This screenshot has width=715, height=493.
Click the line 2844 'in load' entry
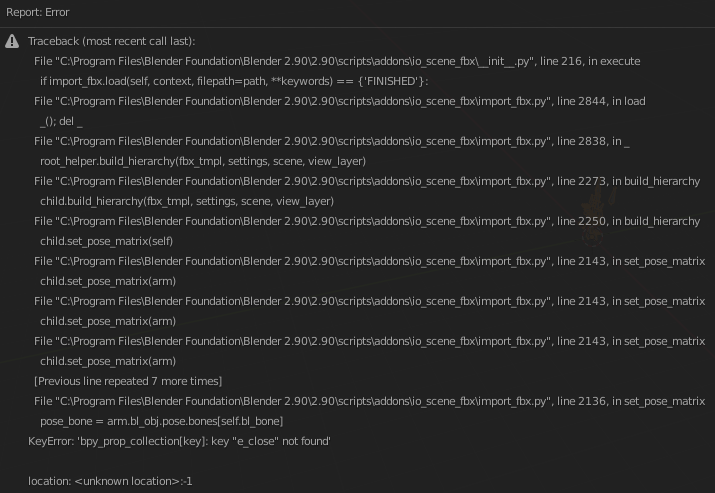coord(340,102)
